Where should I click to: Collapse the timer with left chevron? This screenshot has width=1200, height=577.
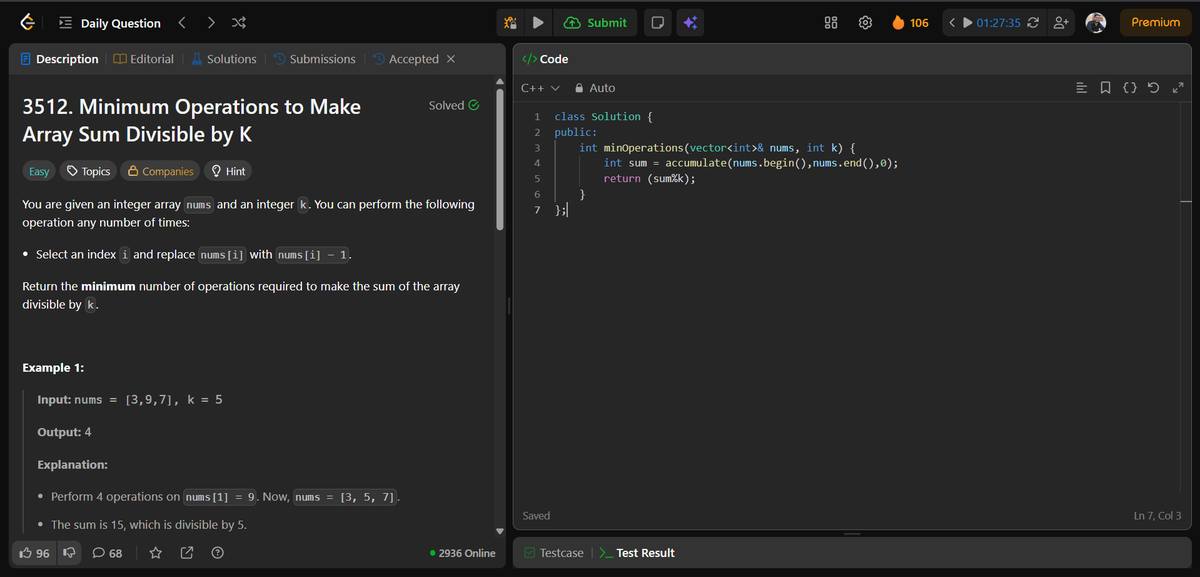[953, 23]
